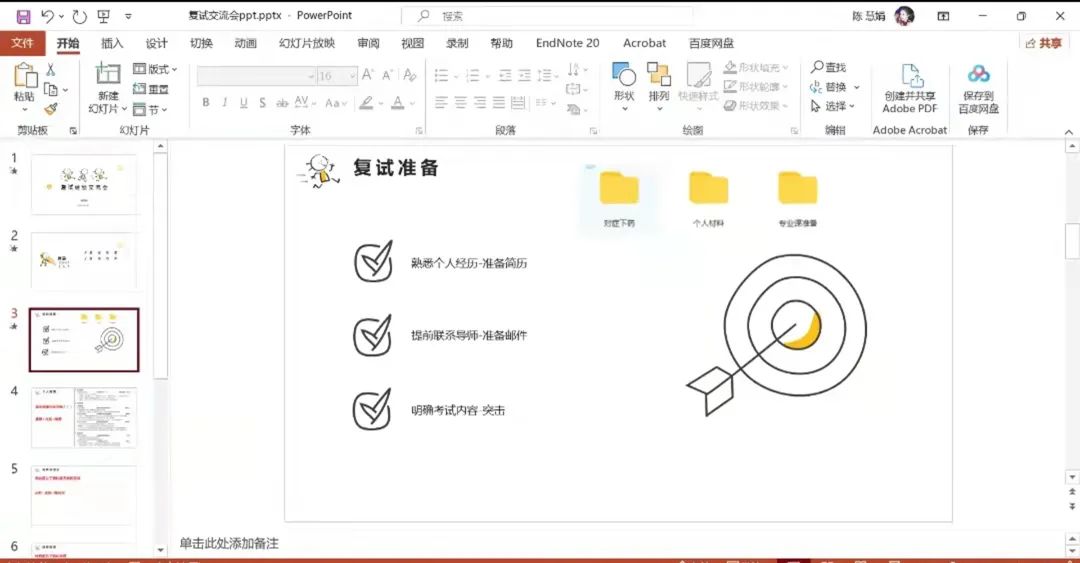The height and width of the screenshot is (563, 1080).
Task: Align text left
Action: [442, 103]
